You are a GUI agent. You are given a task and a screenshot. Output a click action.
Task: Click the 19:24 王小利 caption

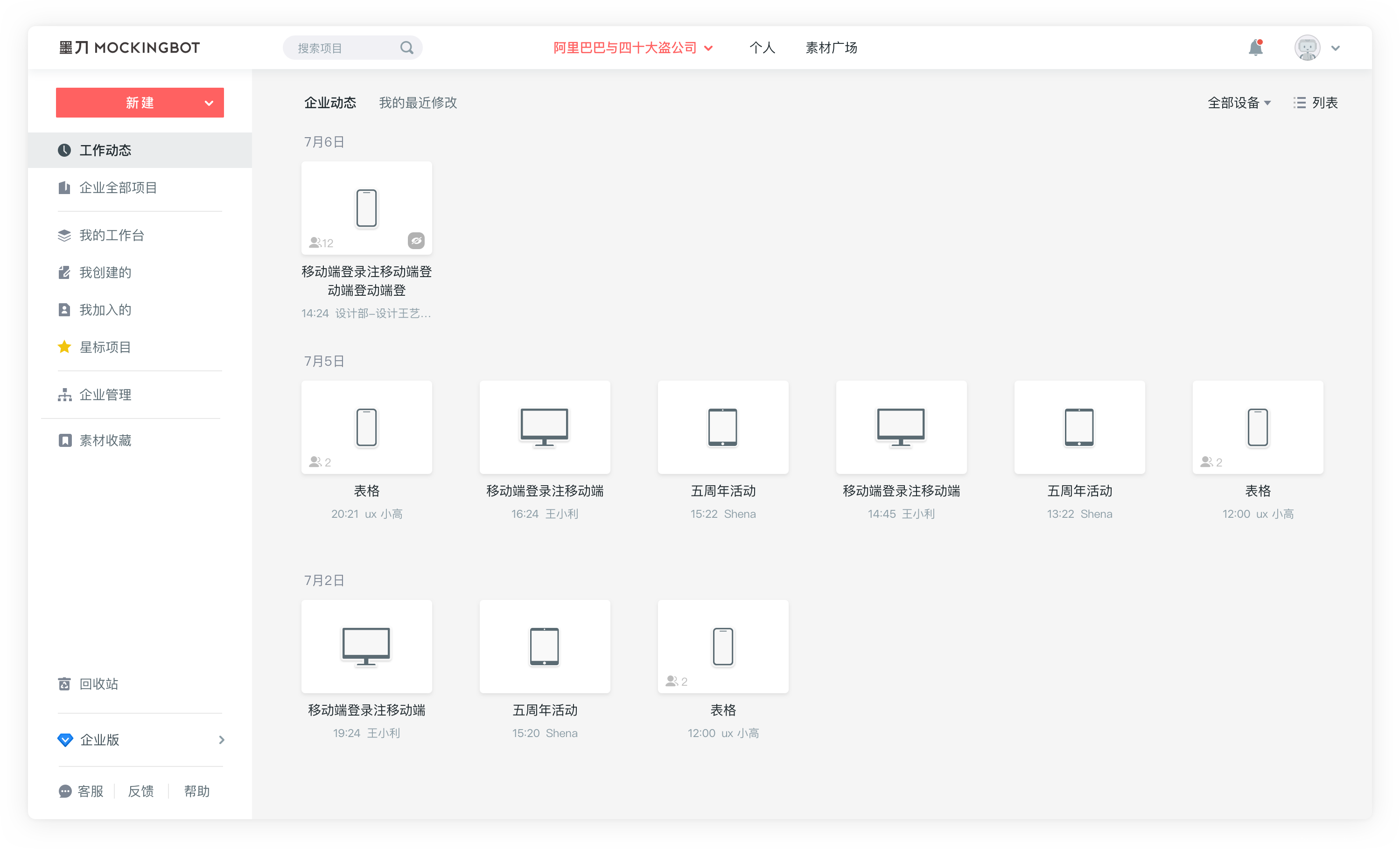[366, 733]
